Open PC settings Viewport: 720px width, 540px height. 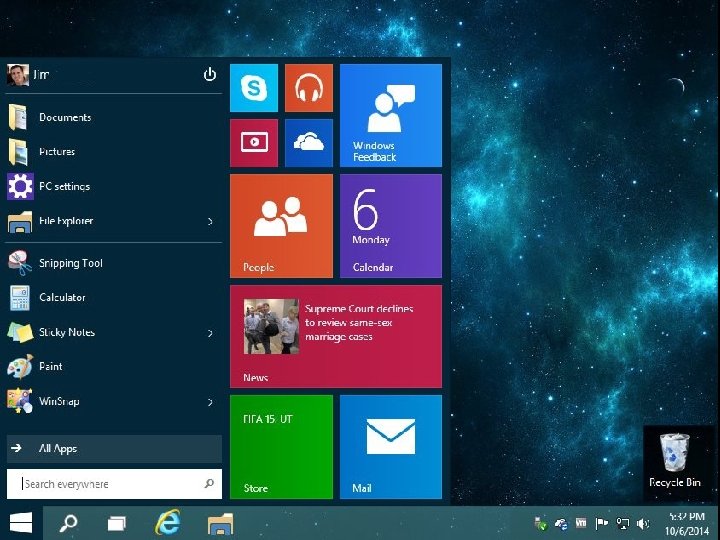pos(64,187)
